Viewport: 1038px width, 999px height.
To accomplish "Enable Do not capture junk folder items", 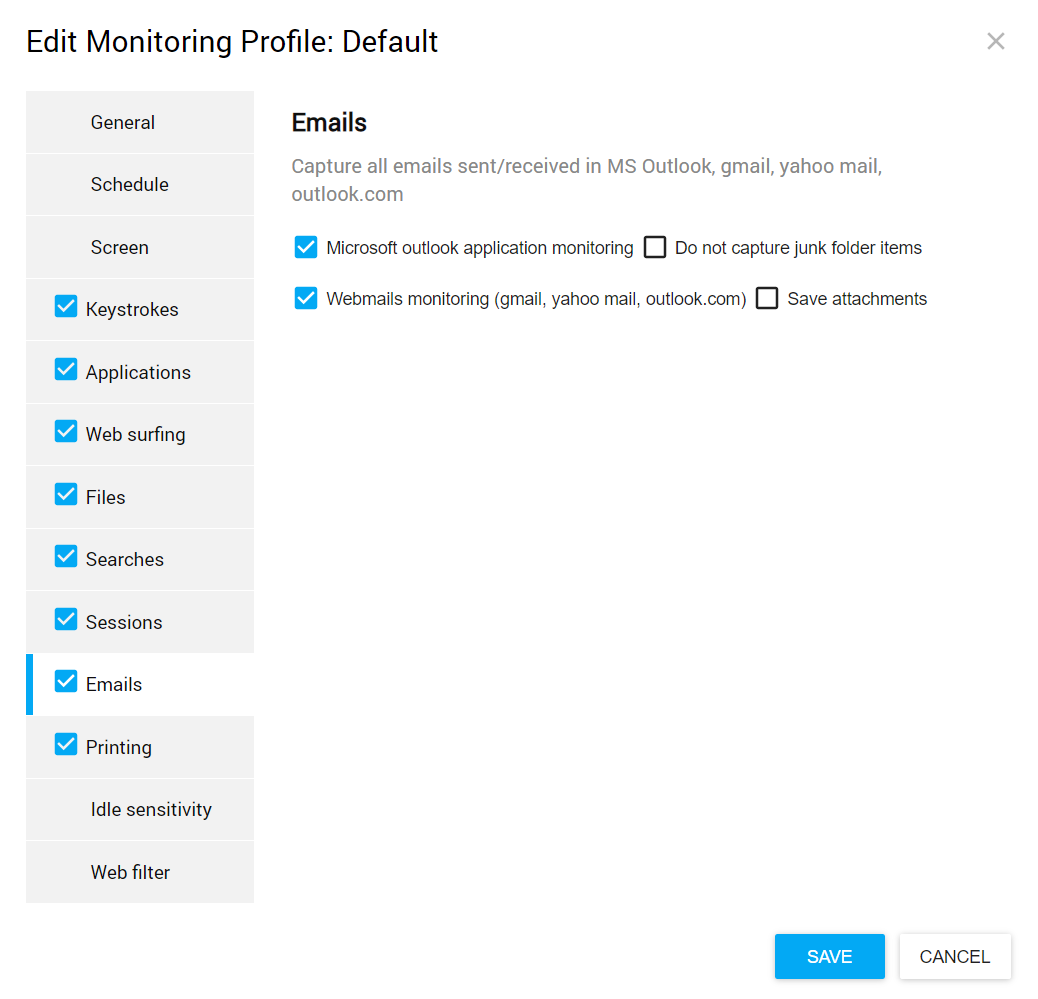I will [x=655, y=247].
